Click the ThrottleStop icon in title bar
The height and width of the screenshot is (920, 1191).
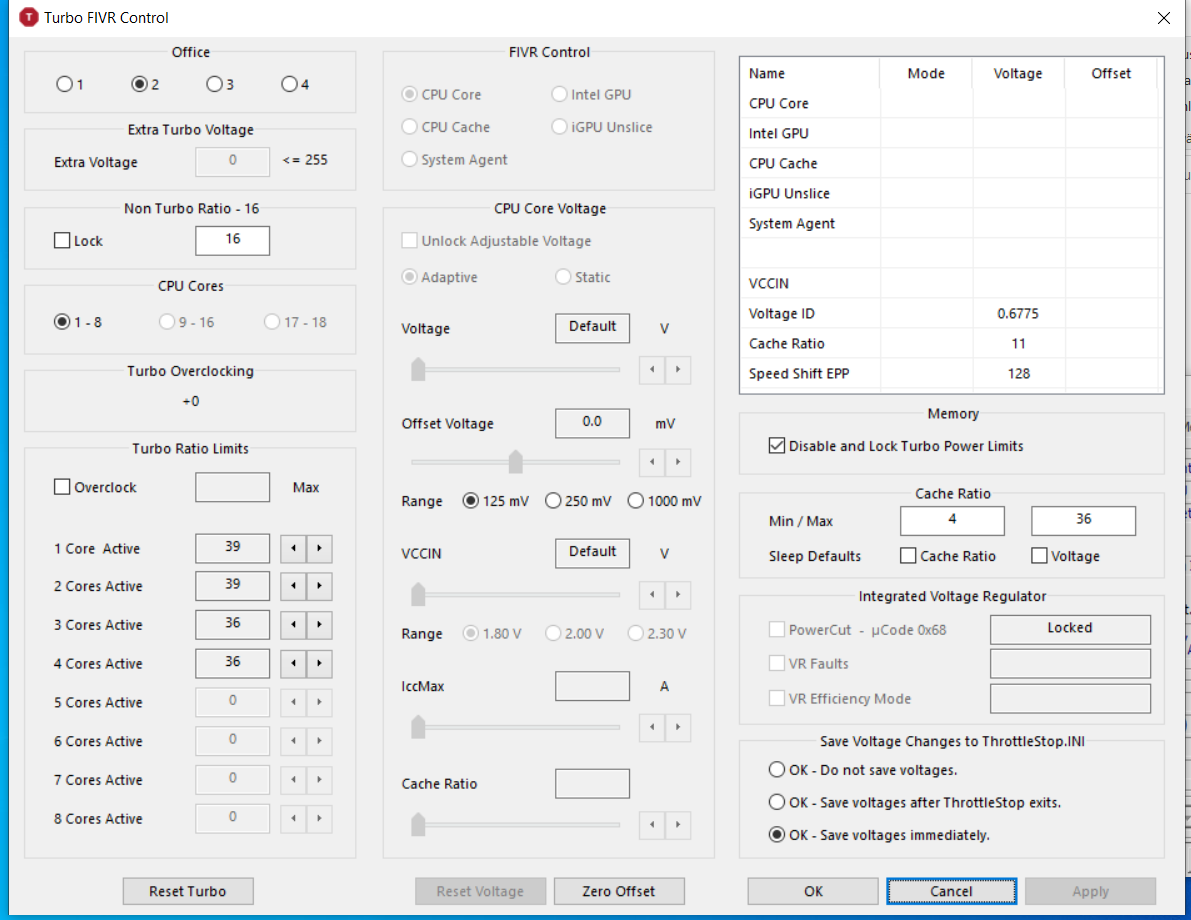coord(28,18)
